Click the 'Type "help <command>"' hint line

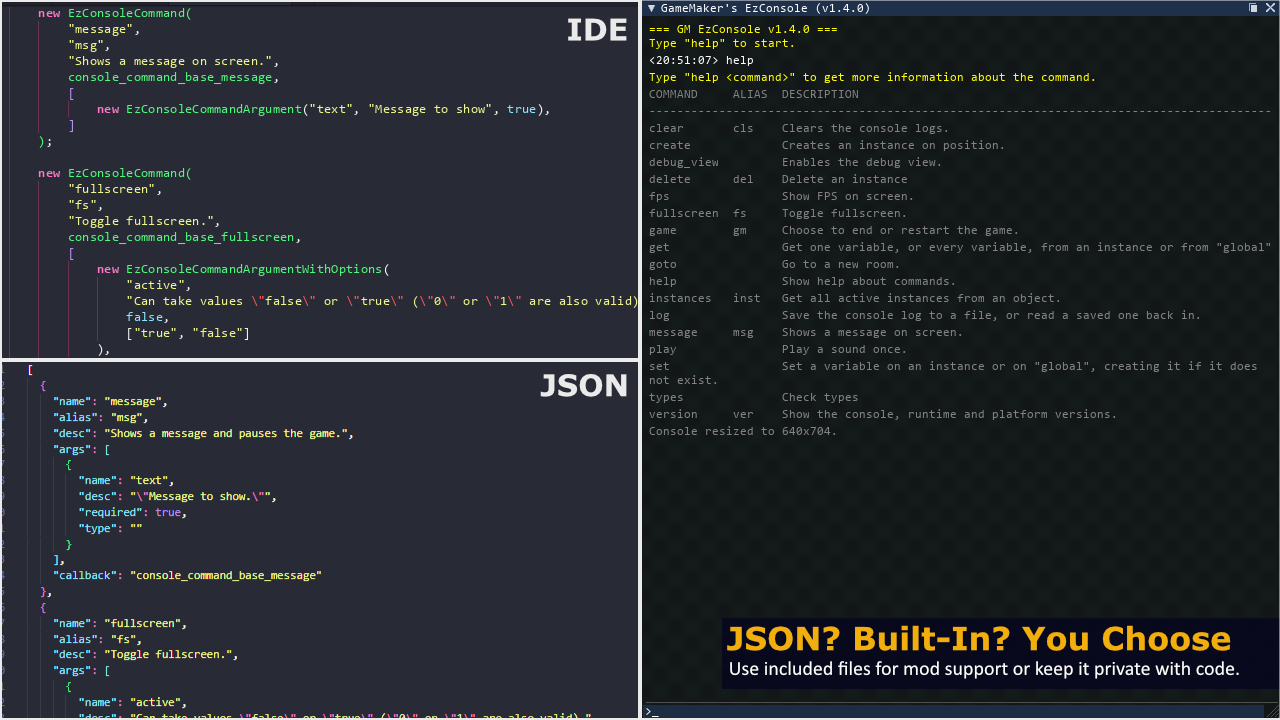872,77
